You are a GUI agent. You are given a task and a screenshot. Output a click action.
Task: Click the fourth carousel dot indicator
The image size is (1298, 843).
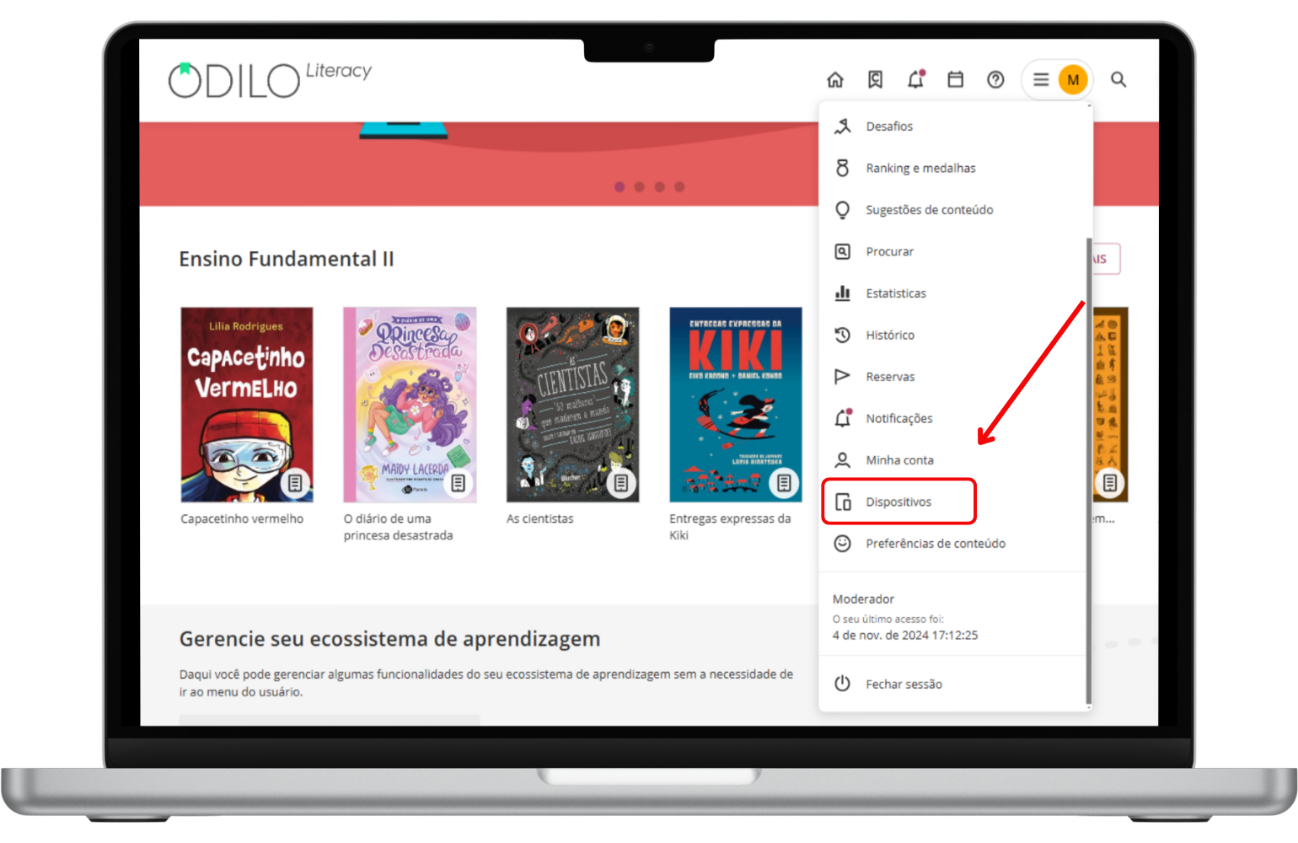pos(680,187)
